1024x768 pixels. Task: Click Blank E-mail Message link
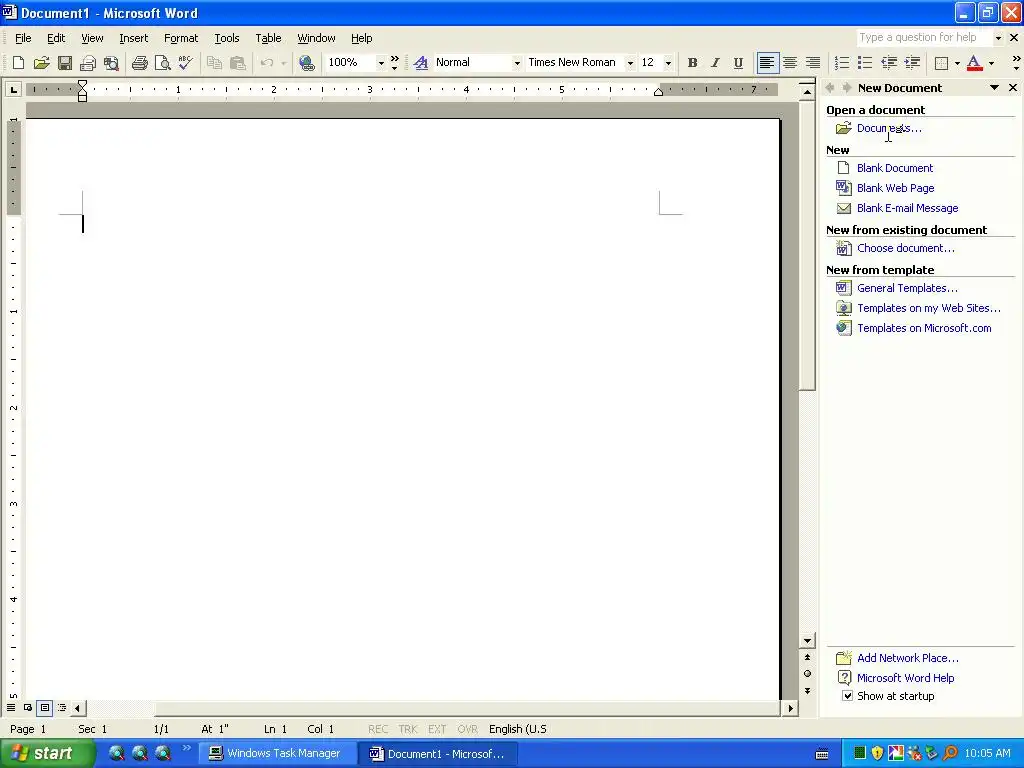908,208
